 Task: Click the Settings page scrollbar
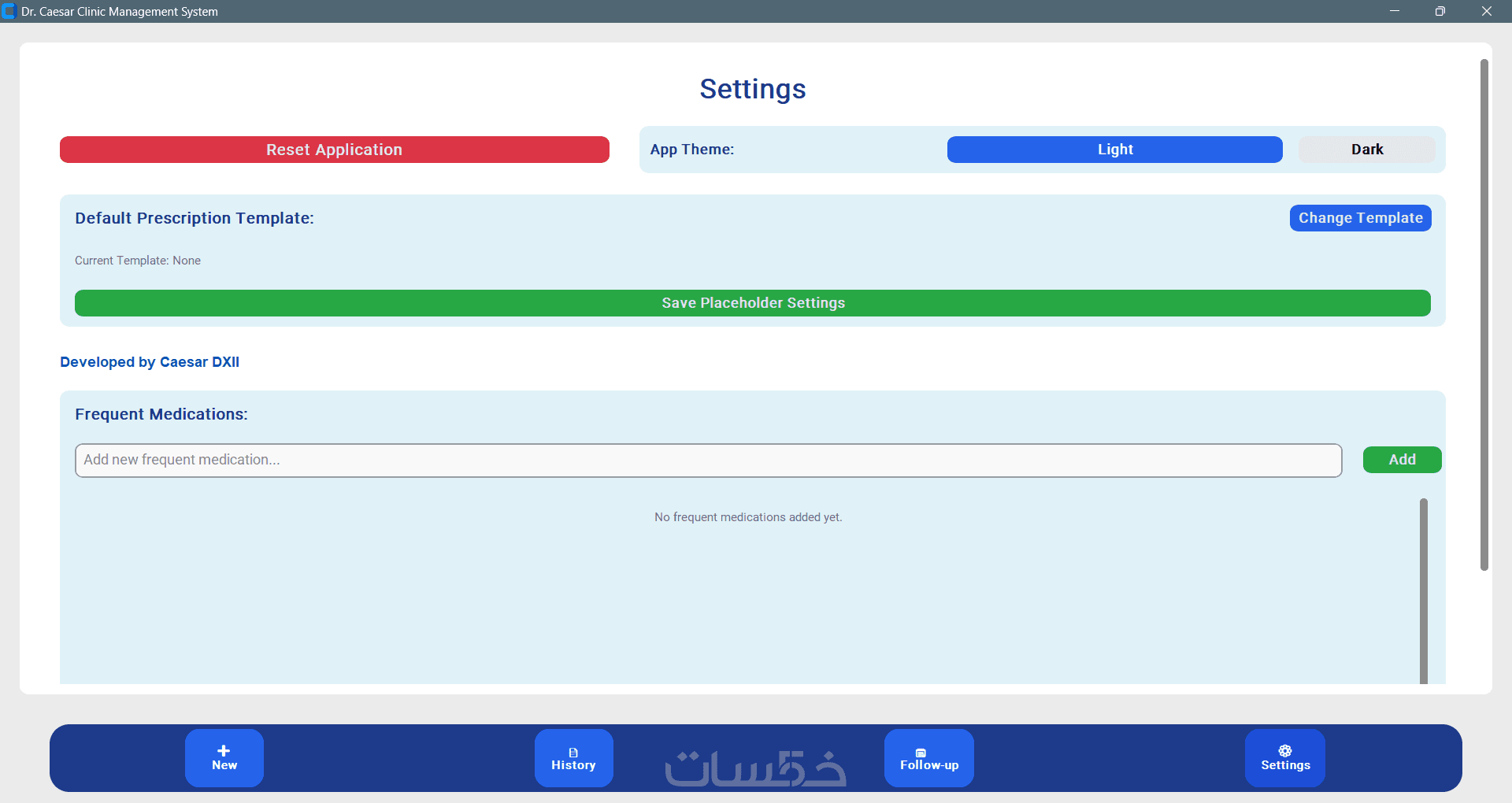tap(1484, 315)
